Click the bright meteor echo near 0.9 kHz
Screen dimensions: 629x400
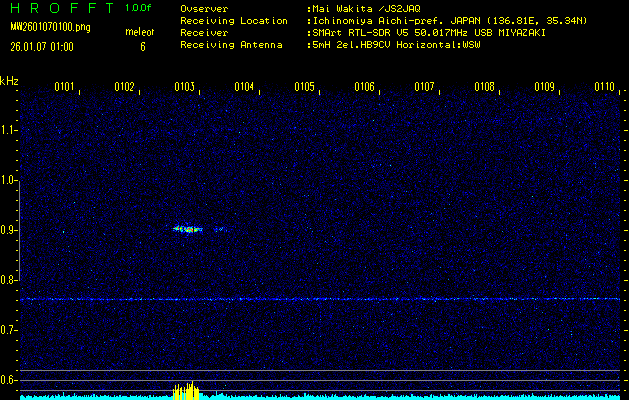tap(188, 229)
